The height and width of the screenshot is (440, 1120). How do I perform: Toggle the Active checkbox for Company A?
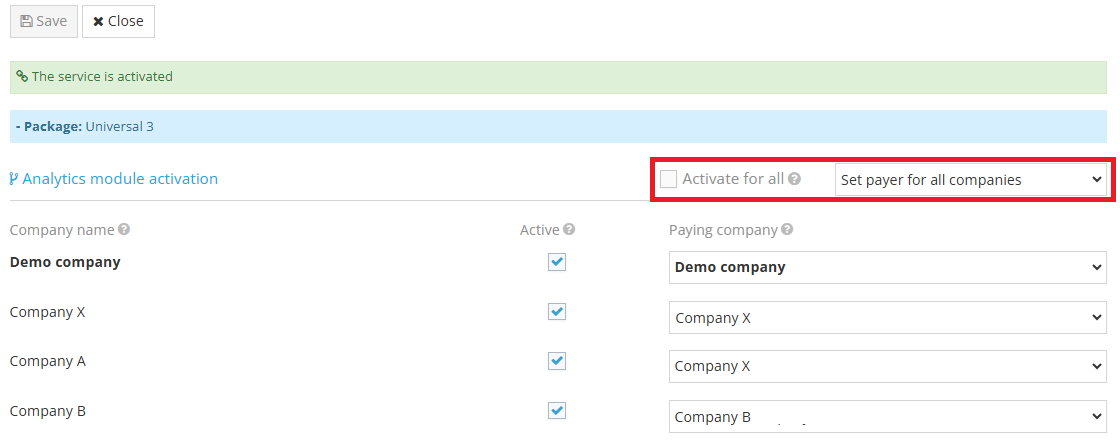click(557, 361)
